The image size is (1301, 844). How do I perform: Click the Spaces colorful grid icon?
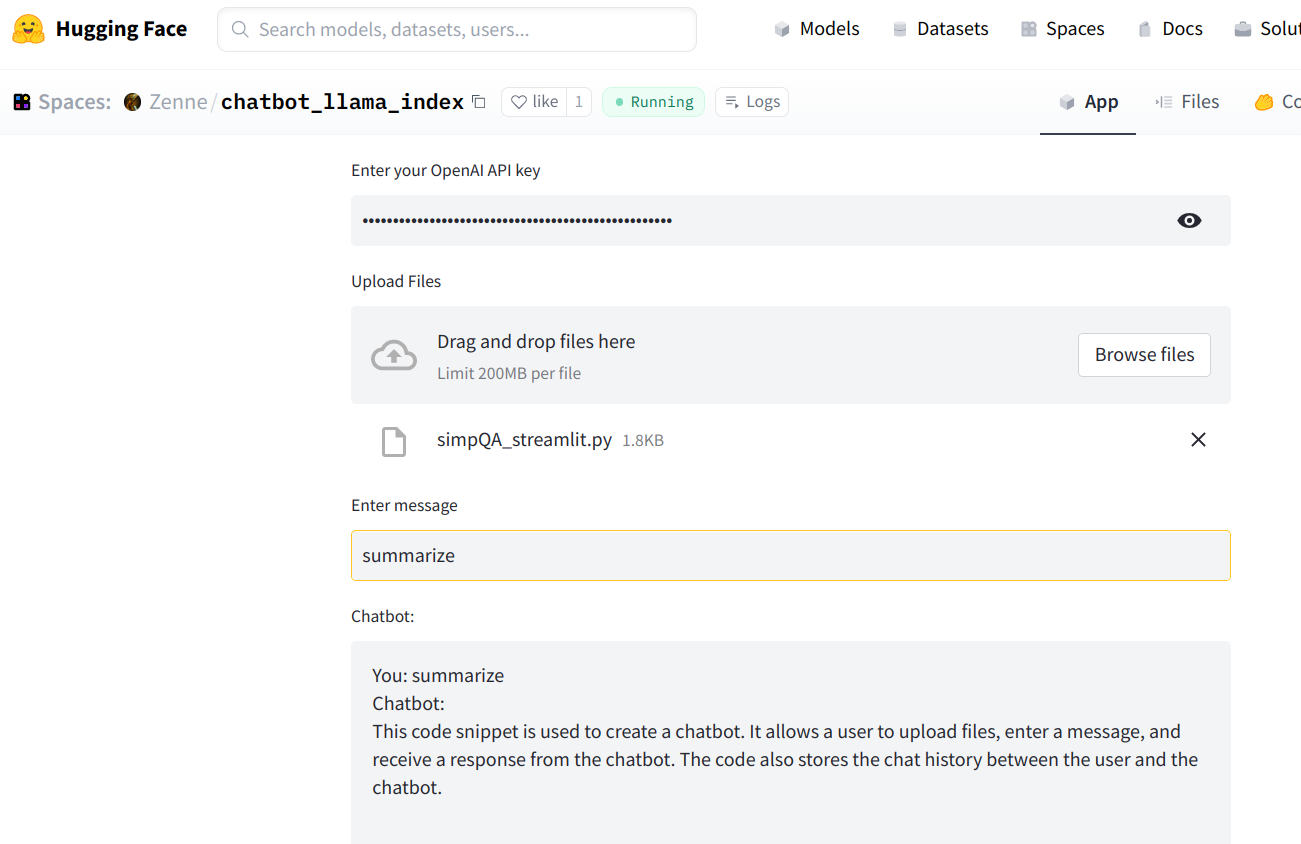click(22, 102)
